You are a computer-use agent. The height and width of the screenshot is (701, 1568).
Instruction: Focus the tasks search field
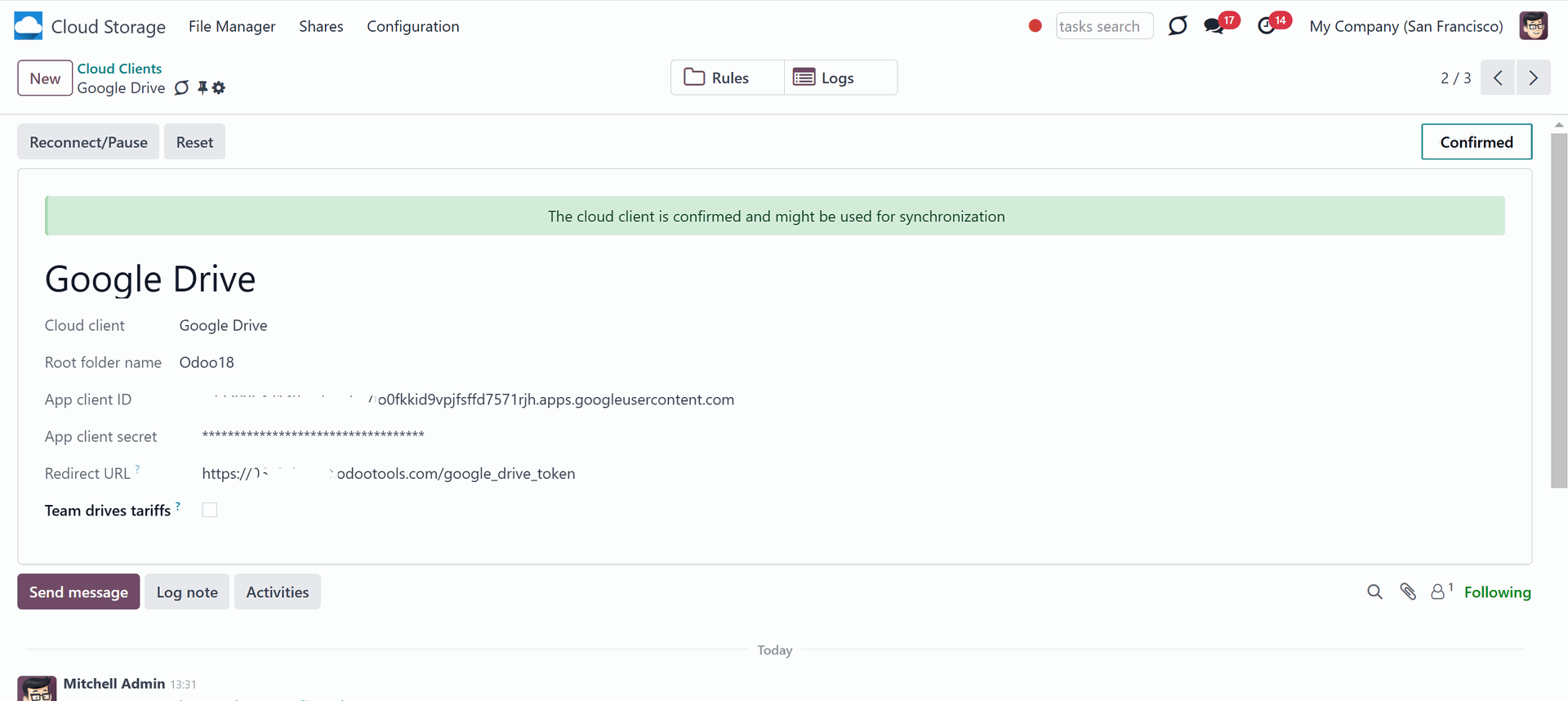click(x=1104, y=26)
